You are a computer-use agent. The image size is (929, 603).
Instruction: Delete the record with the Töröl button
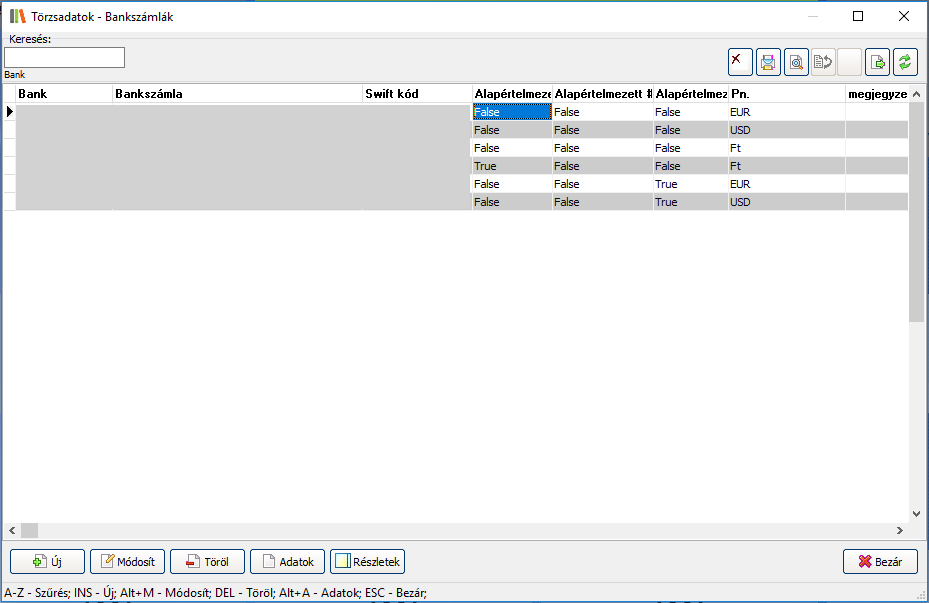pyautogui.click(x=207, y=562)
